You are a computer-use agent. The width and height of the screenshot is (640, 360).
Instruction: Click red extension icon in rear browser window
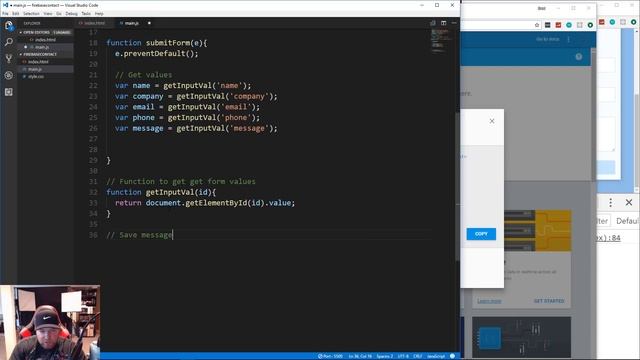point(602,22)
